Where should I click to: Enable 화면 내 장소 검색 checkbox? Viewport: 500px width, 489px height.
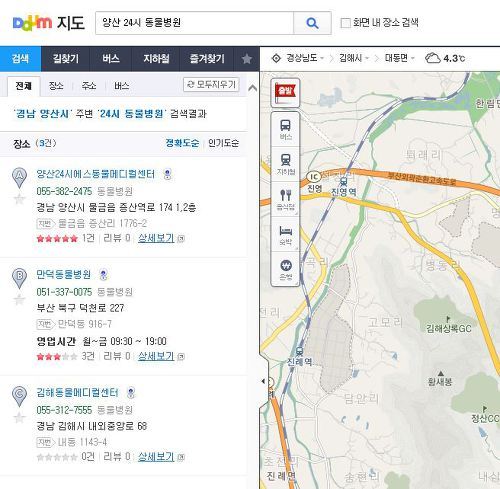[x=346, y=23]
